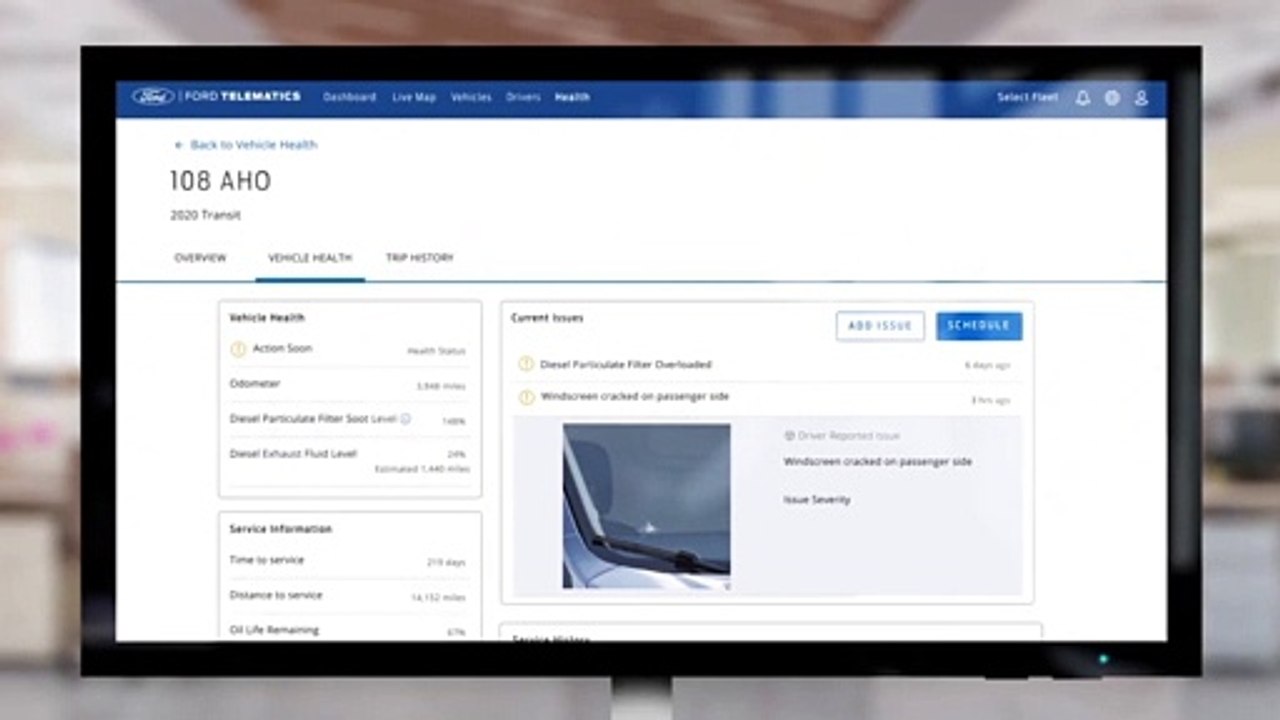Open the user account icon
The image size is (1280, 720).
(1141, 98)
